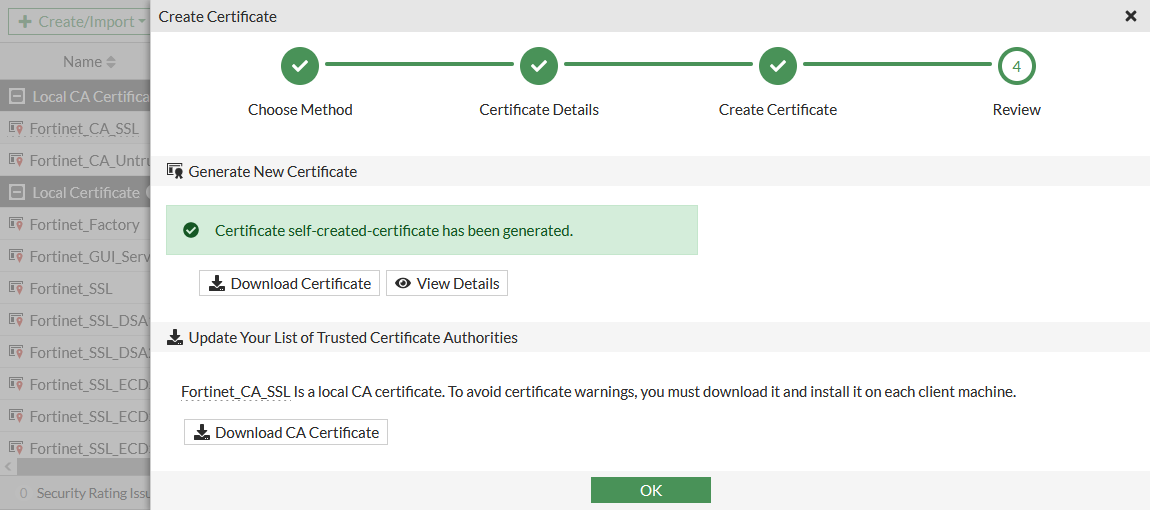Viewport: 1150px width, 510px height.
Task: Click the Choose Method step checkmark circle
Action: coord(300,67)
